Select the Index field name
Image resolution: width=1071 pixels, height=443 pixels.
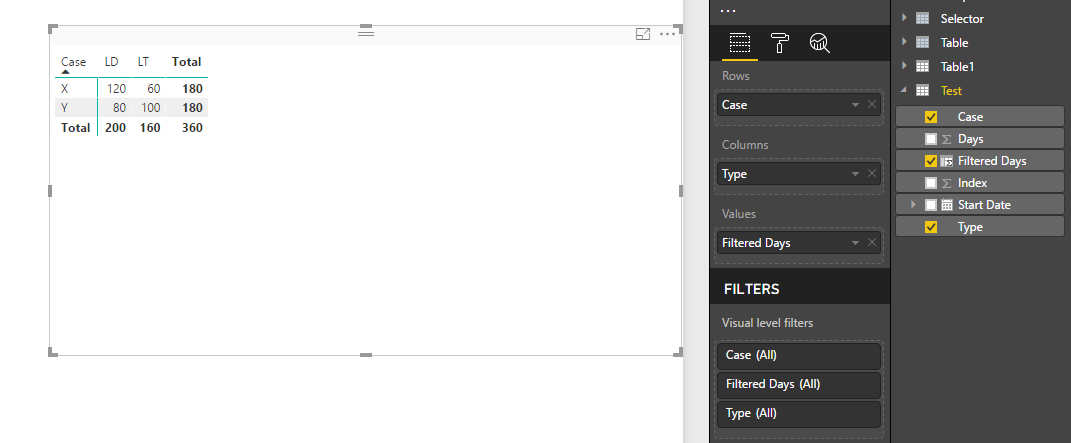[x=973, y=183]
